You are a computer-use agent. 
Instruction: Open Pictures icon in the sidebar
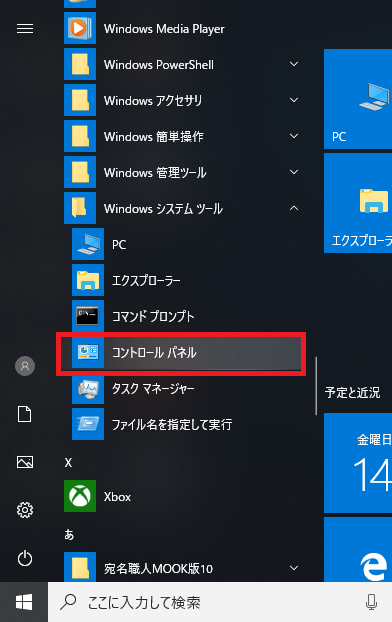[x=25, y=462]
